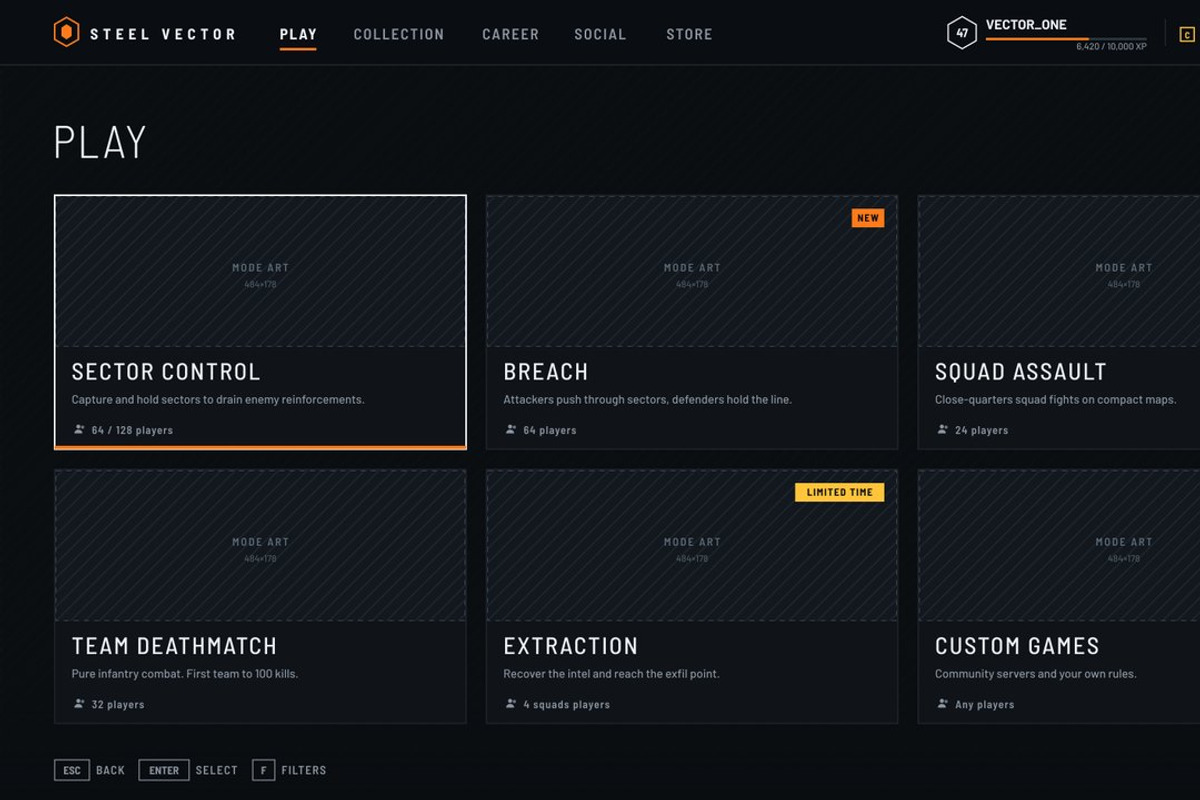1200x800 pixels.
Task: Click the EXTRACTION title text
Action: [x=571, y=646]
